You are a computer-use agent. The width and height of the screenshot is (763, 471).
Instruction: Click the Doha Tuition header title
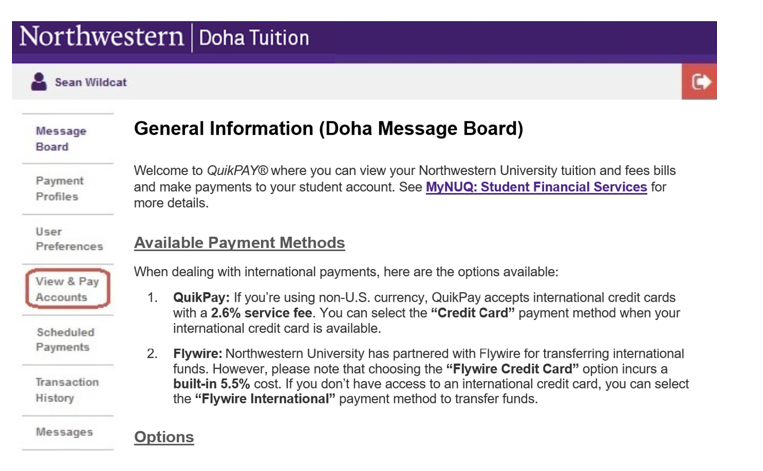pos(254,38)
